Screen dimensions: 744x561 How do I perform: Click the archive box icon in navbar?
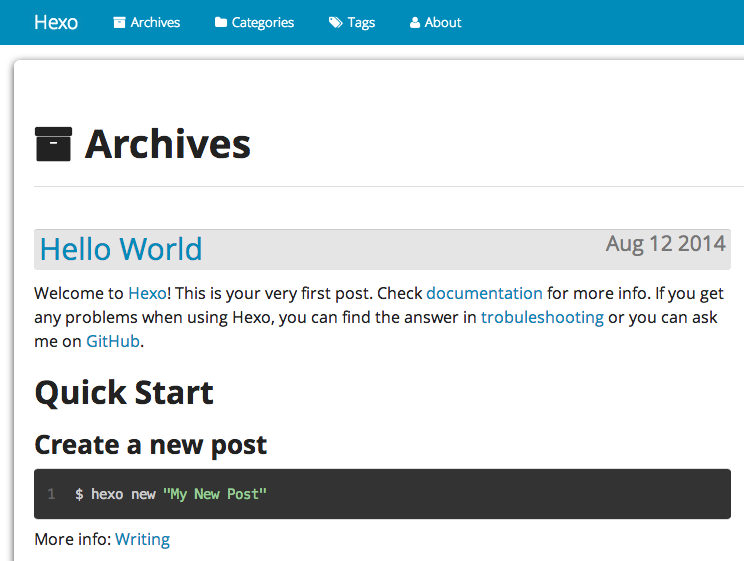coord(119,22)
